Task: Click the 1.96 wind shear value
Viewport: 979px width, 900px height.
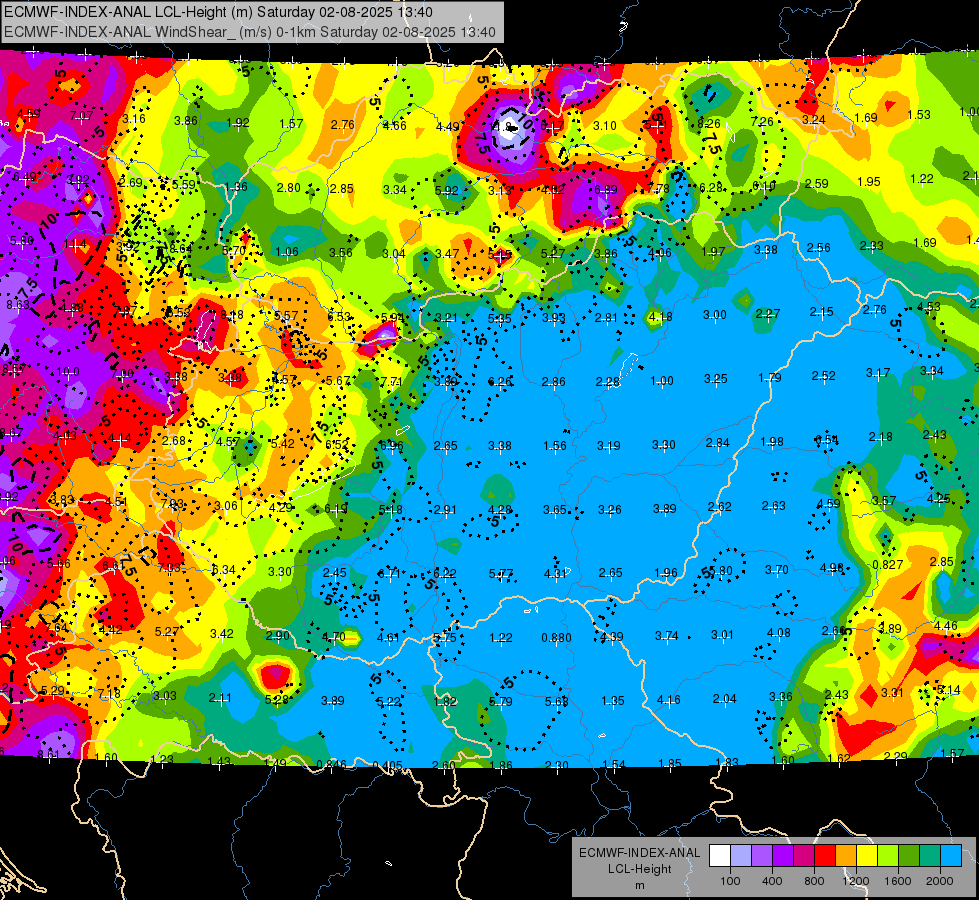Action: pyautogui.click(x=666, y=573)
